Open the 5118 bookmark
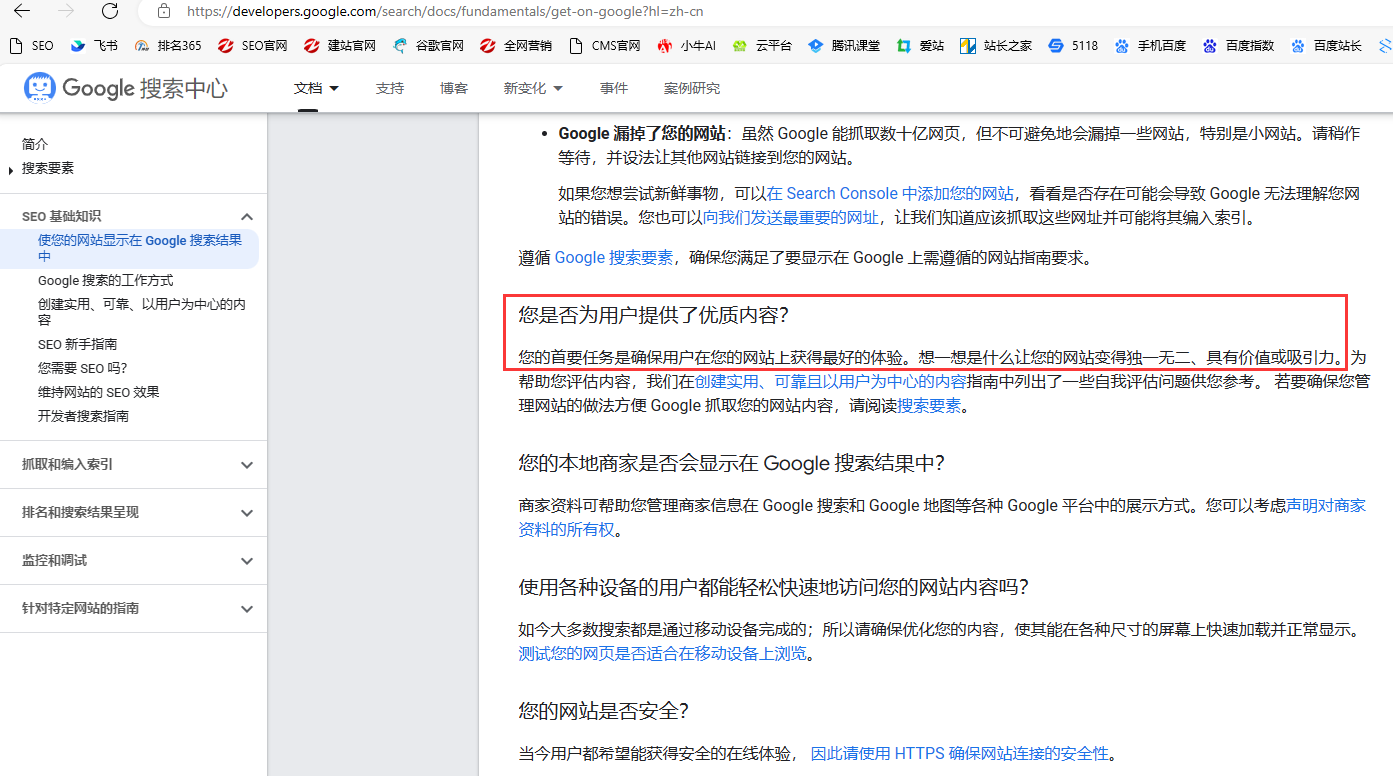The height and width of the screenshot is (776, 1393). 1073,46
